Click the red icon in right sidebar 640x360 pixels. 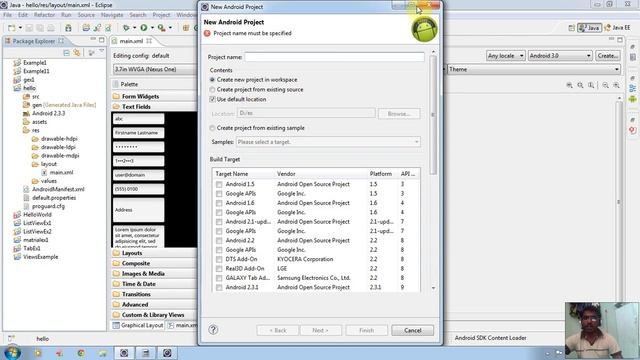click(633, 130)
